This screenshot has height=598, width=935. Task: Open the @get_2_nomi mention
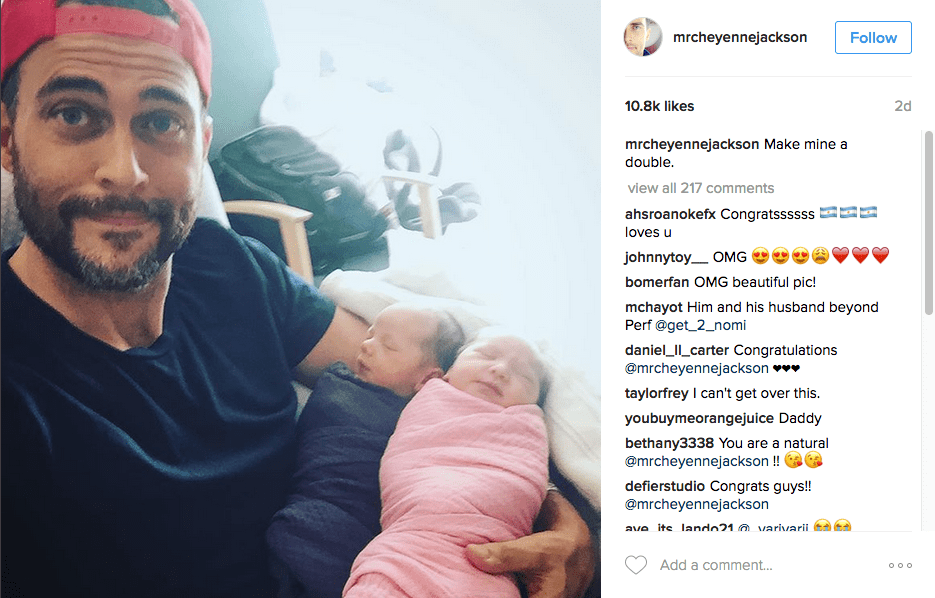[x=701, y=326]
